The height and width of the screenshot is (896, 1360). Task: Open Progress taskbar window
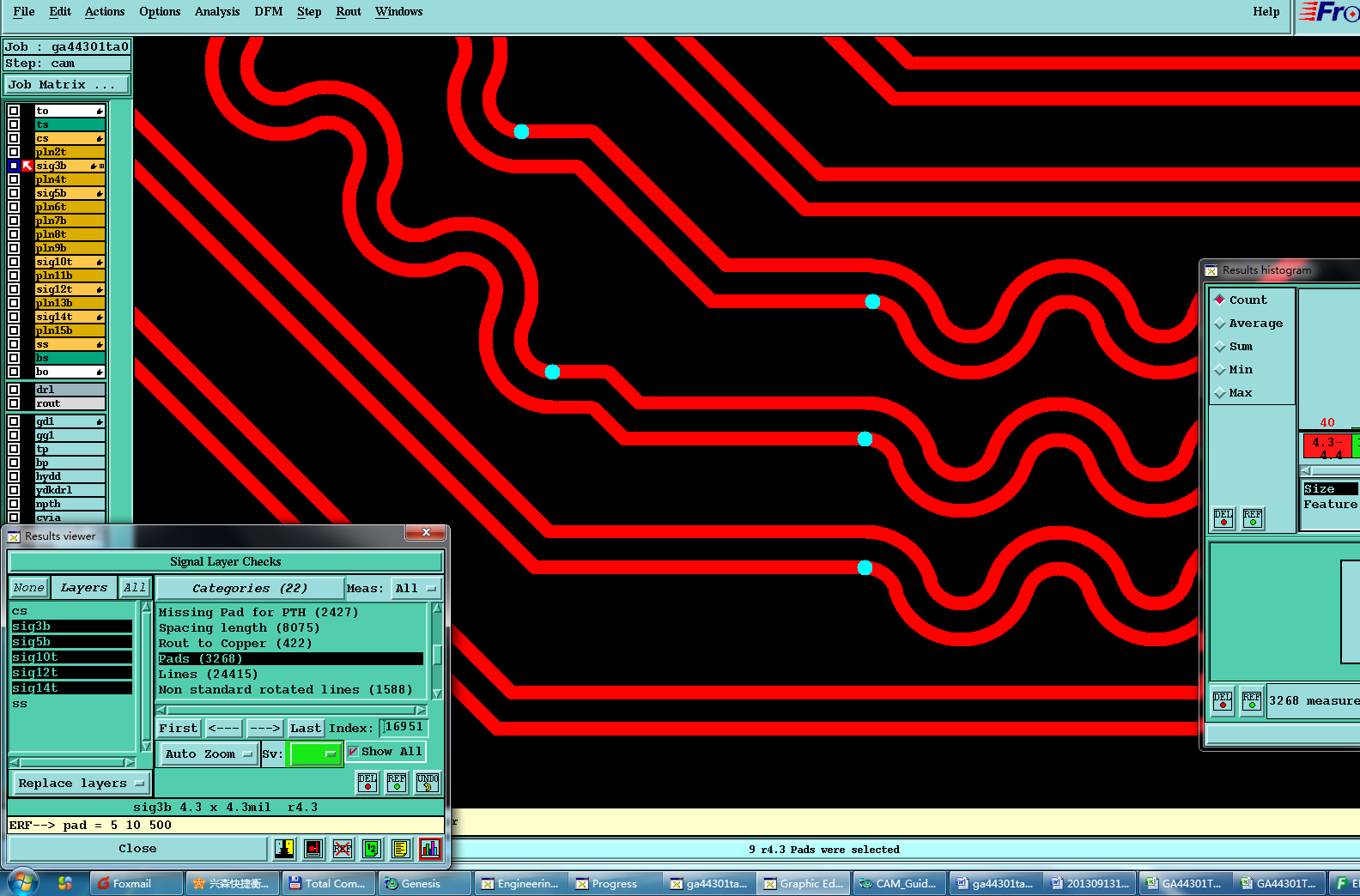[x=612, y=883]
